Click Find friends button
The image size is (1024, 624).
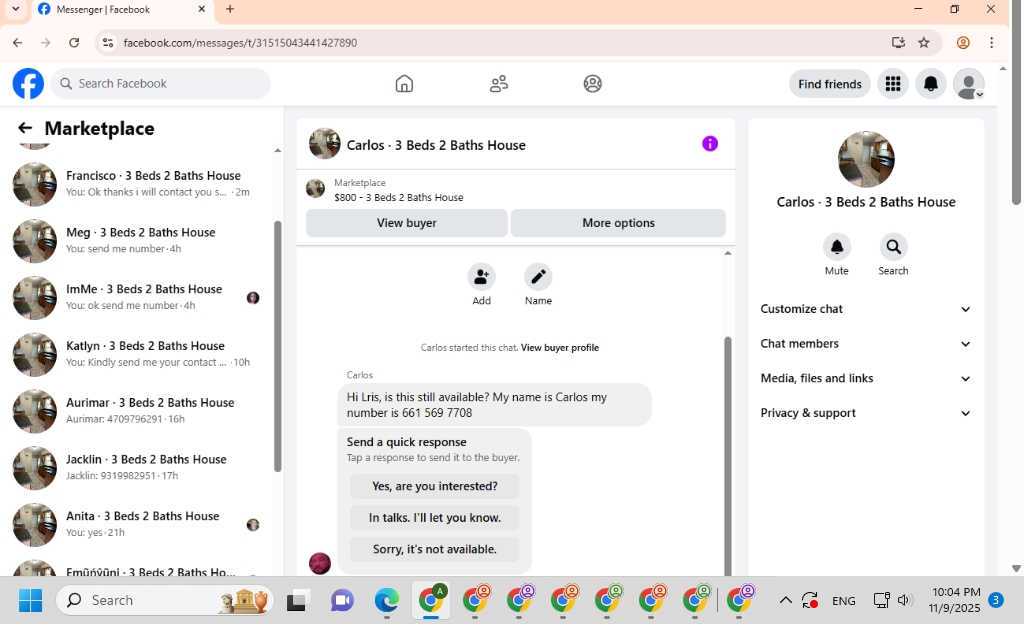click(x=829, y=84)
